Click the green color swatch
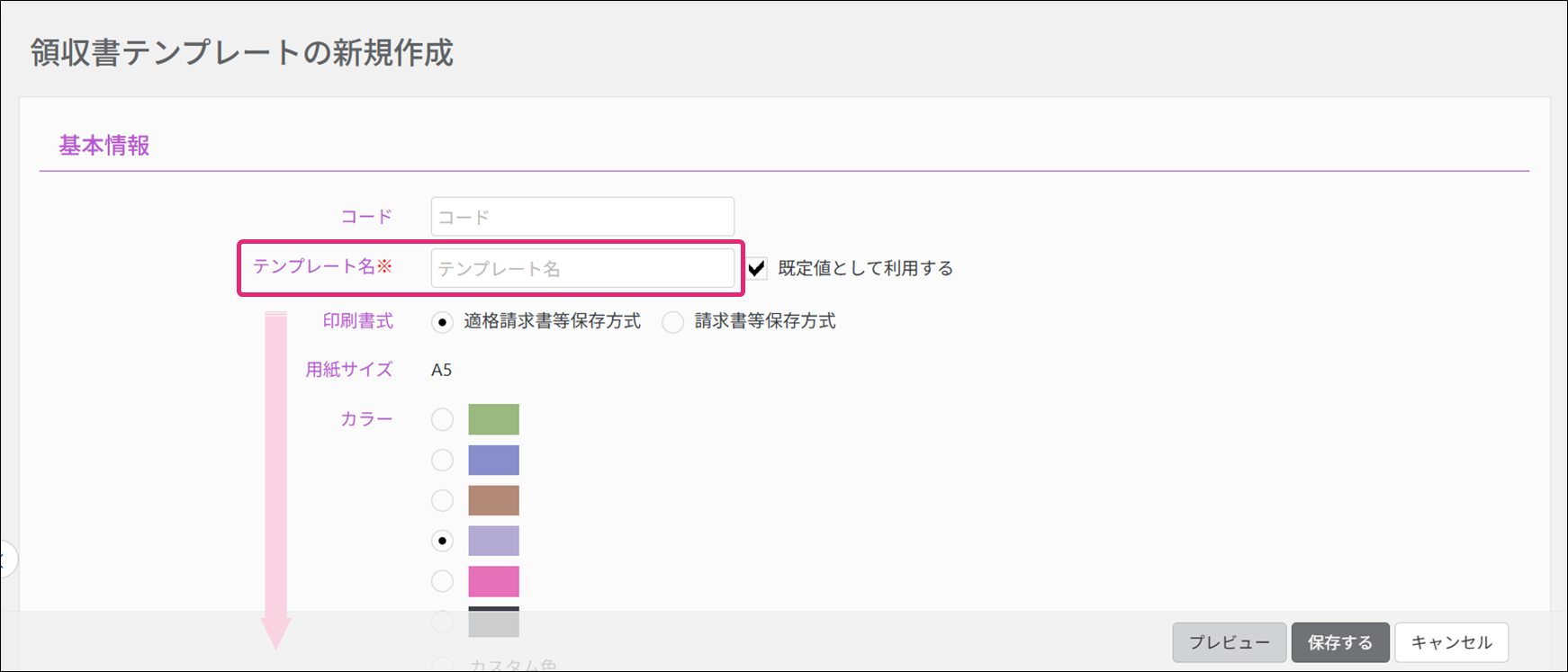 click(x=493, y=419)
